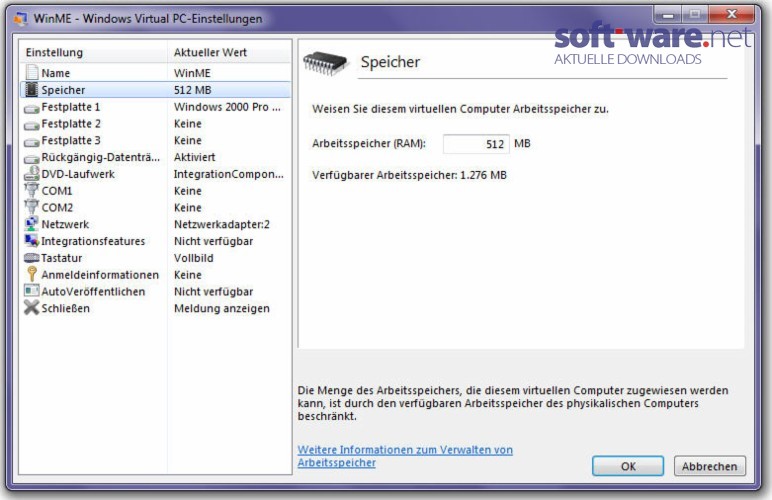The height and width of the screenshot is (500, 772).
Task: Click the COM2 port icon
Action: pyautogui.click(x=32, y=207)
